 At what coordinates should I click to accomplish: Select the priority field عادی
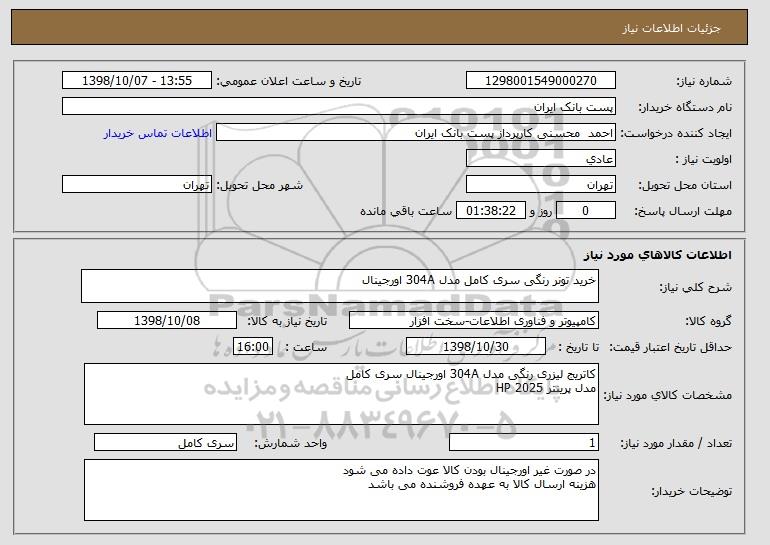541,159
